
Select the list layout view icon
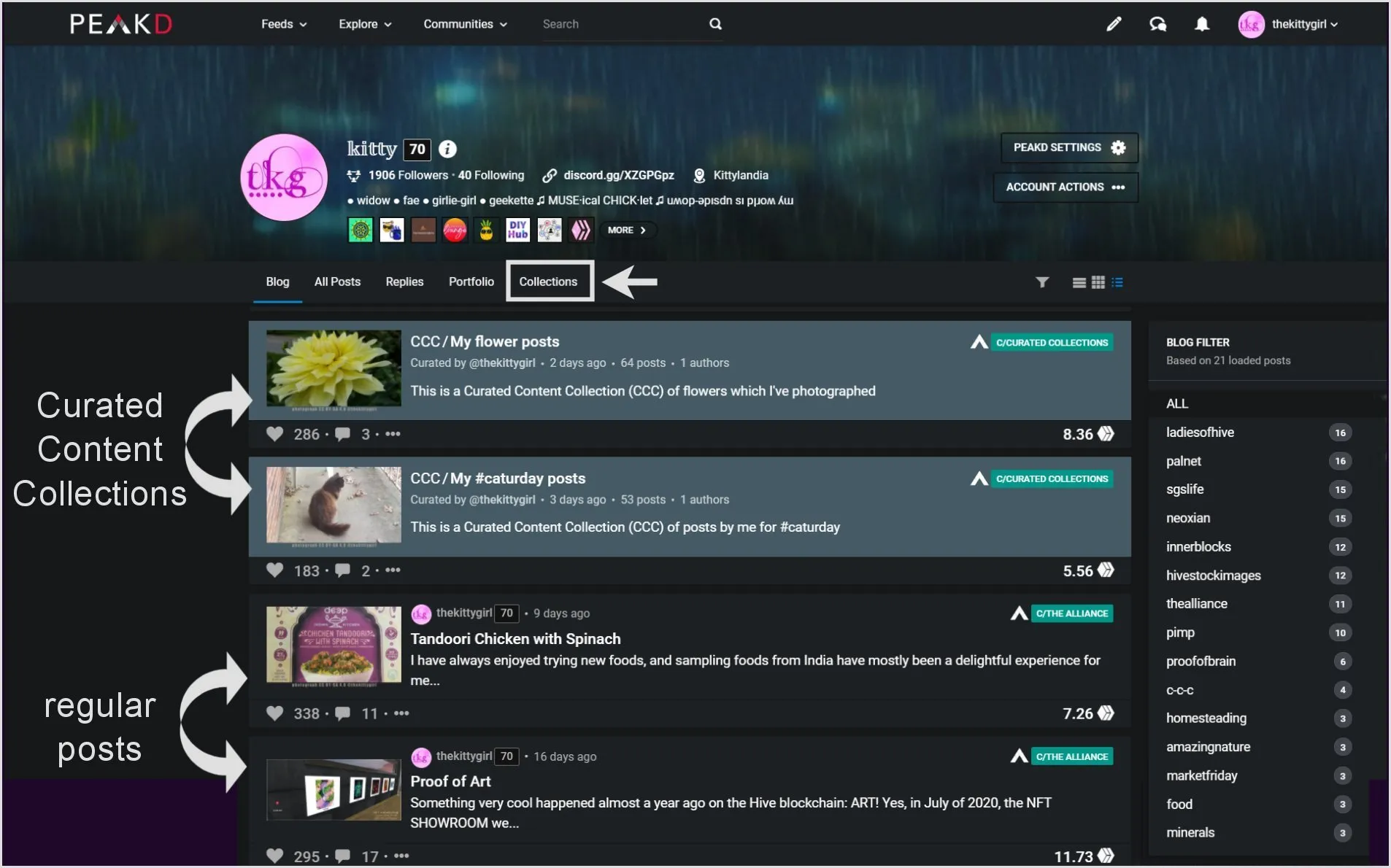1079,282
